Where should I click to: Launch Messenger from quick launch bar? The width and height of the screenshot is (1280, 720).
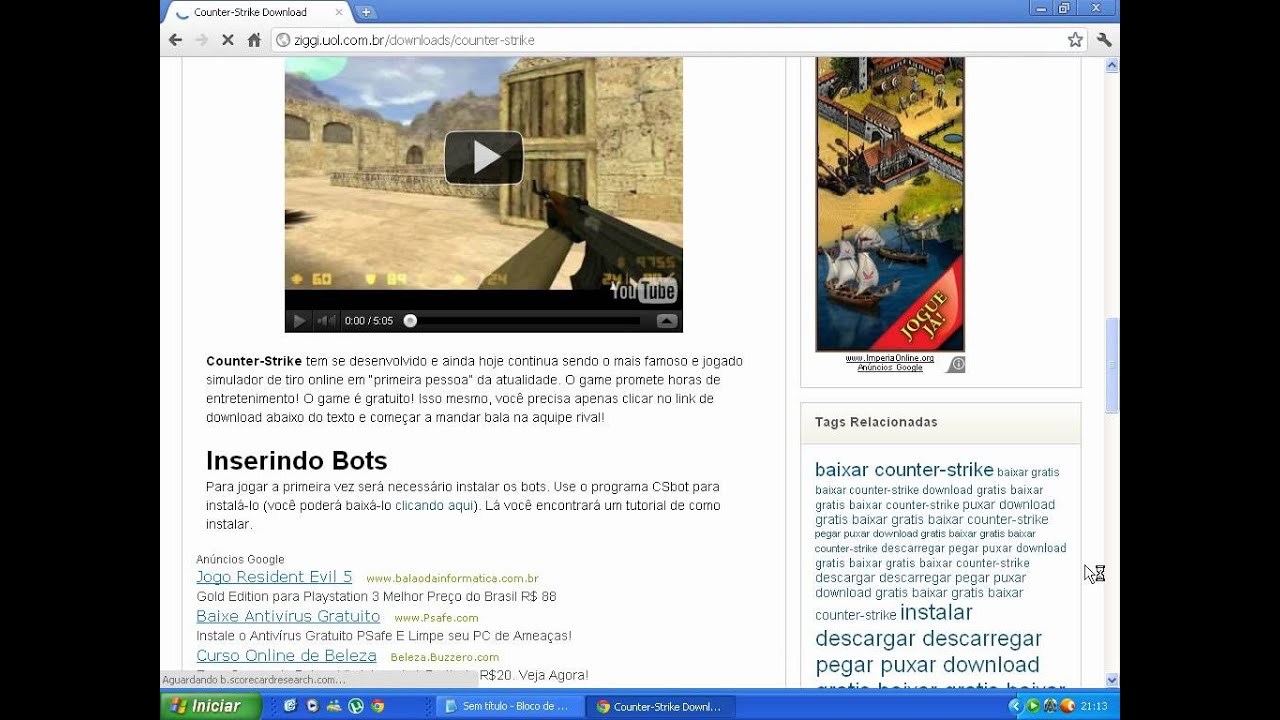334,706
